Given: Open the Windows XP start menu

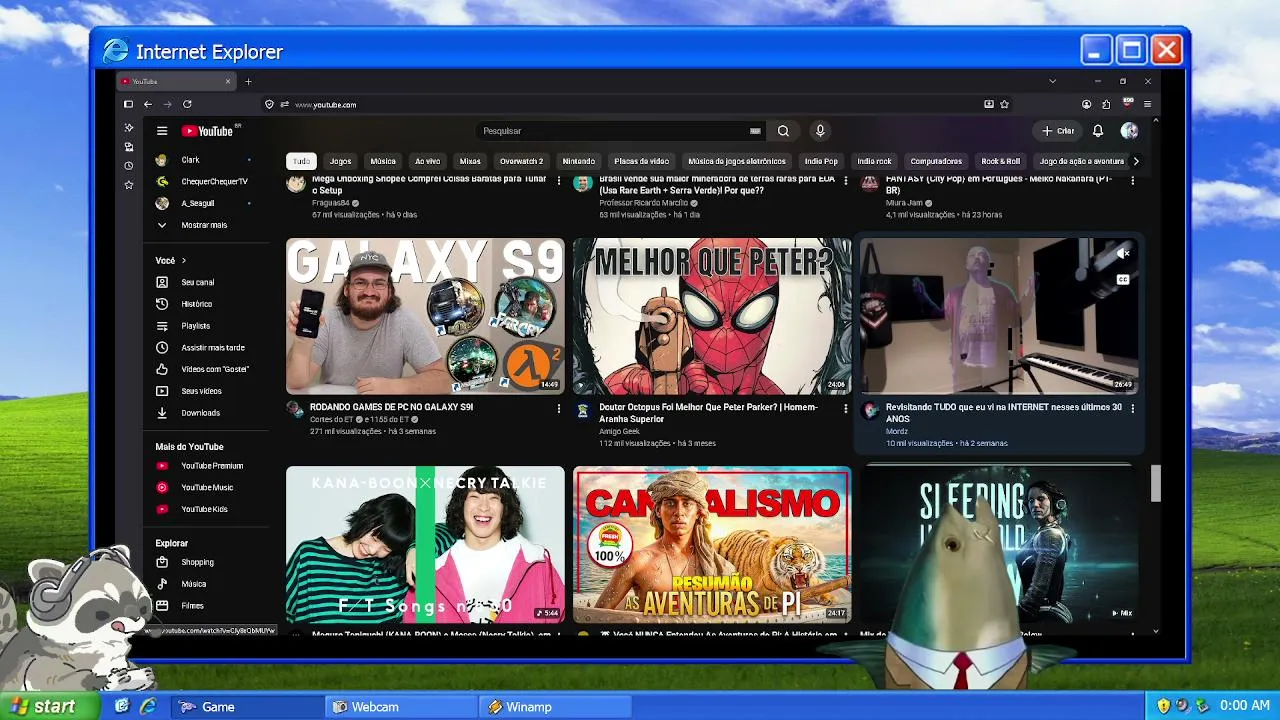Looking at the screenshot, I should click(x=50, y=706).
